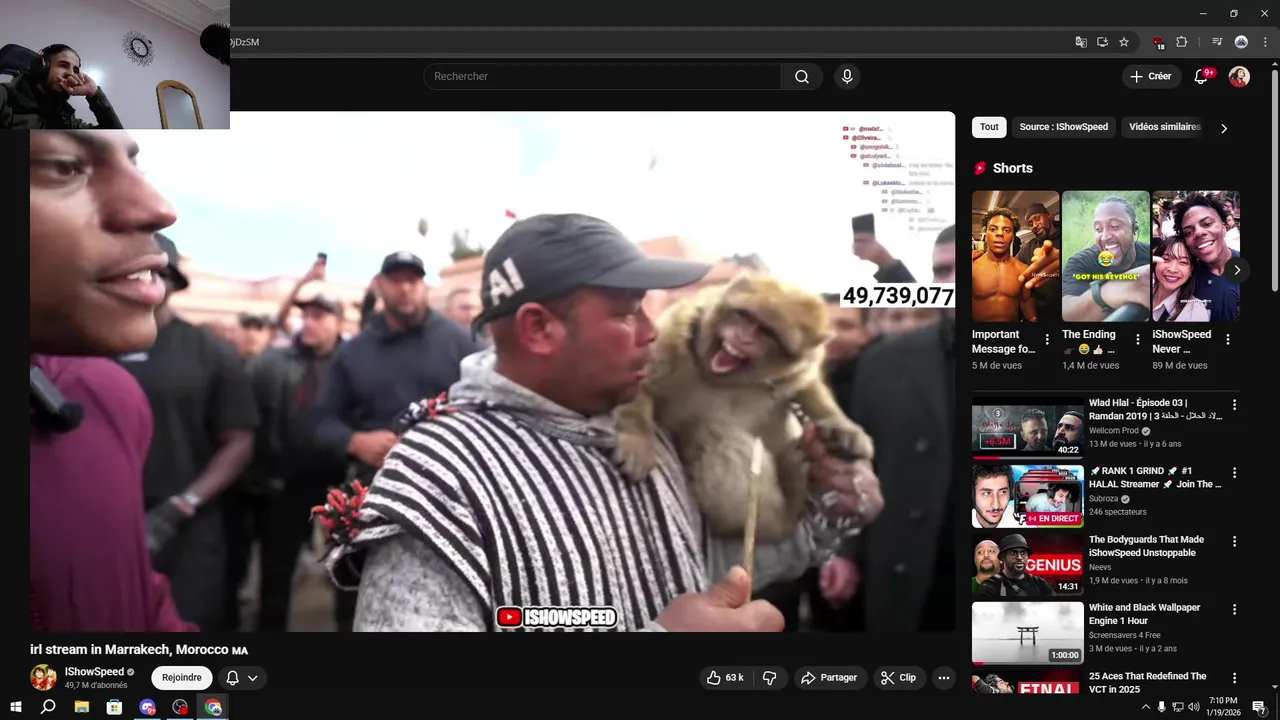Open the YouTube notifications bell
This screenshot has height=720, width=1280.
click(1202, 77)
